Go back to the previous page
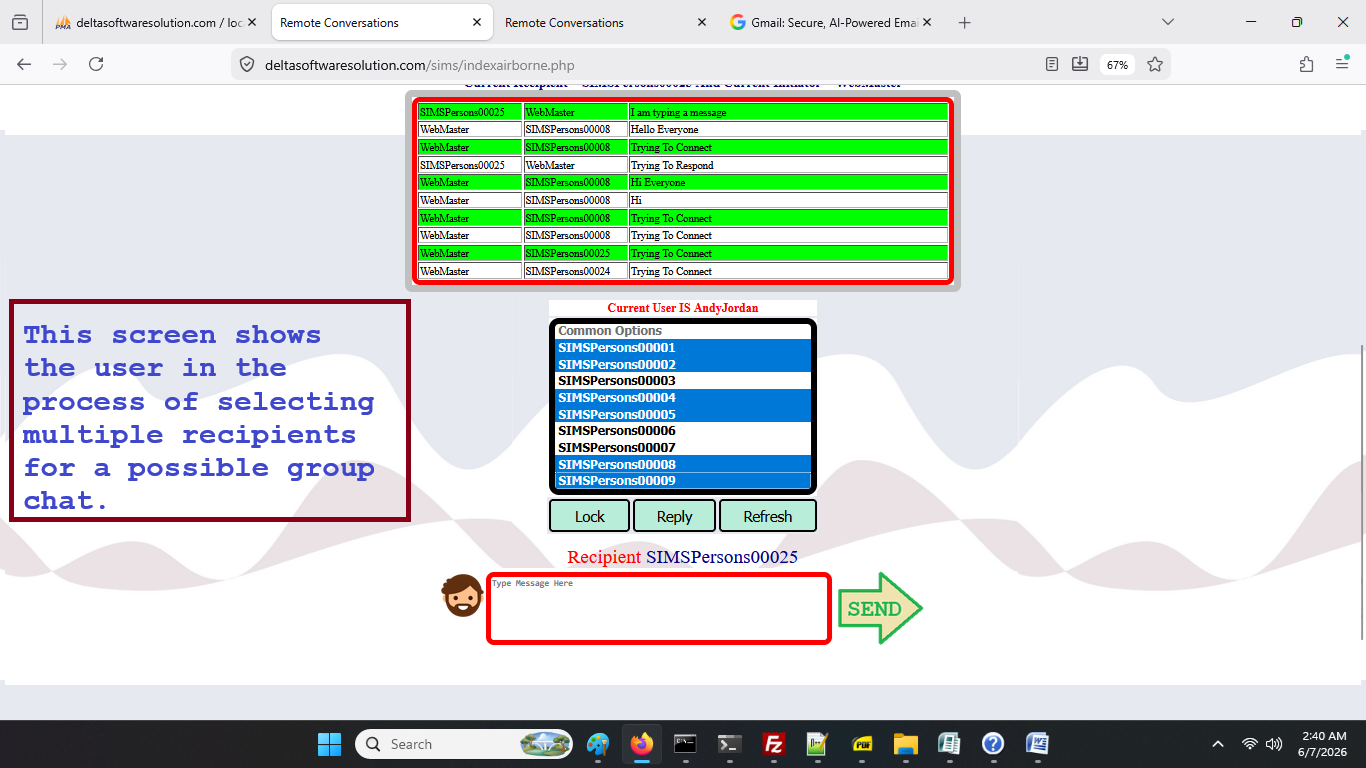This screenshot has width=1366, height=768. pyautogui.click(x=24, y=64)
